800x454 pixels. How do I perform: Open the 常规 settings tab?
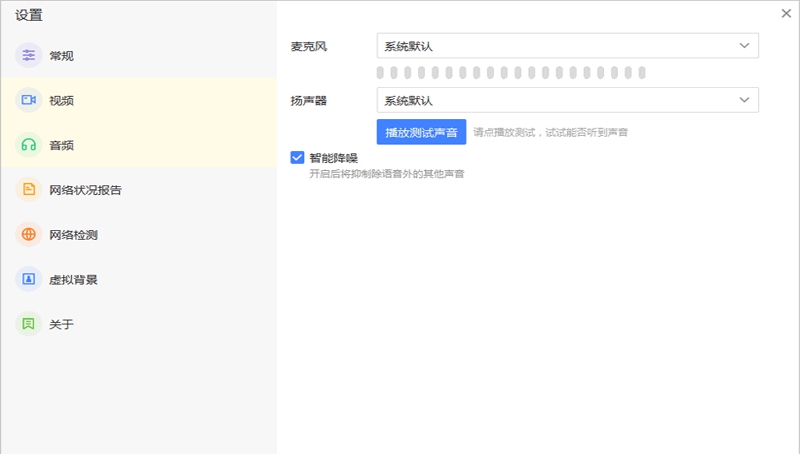point(139,56)
